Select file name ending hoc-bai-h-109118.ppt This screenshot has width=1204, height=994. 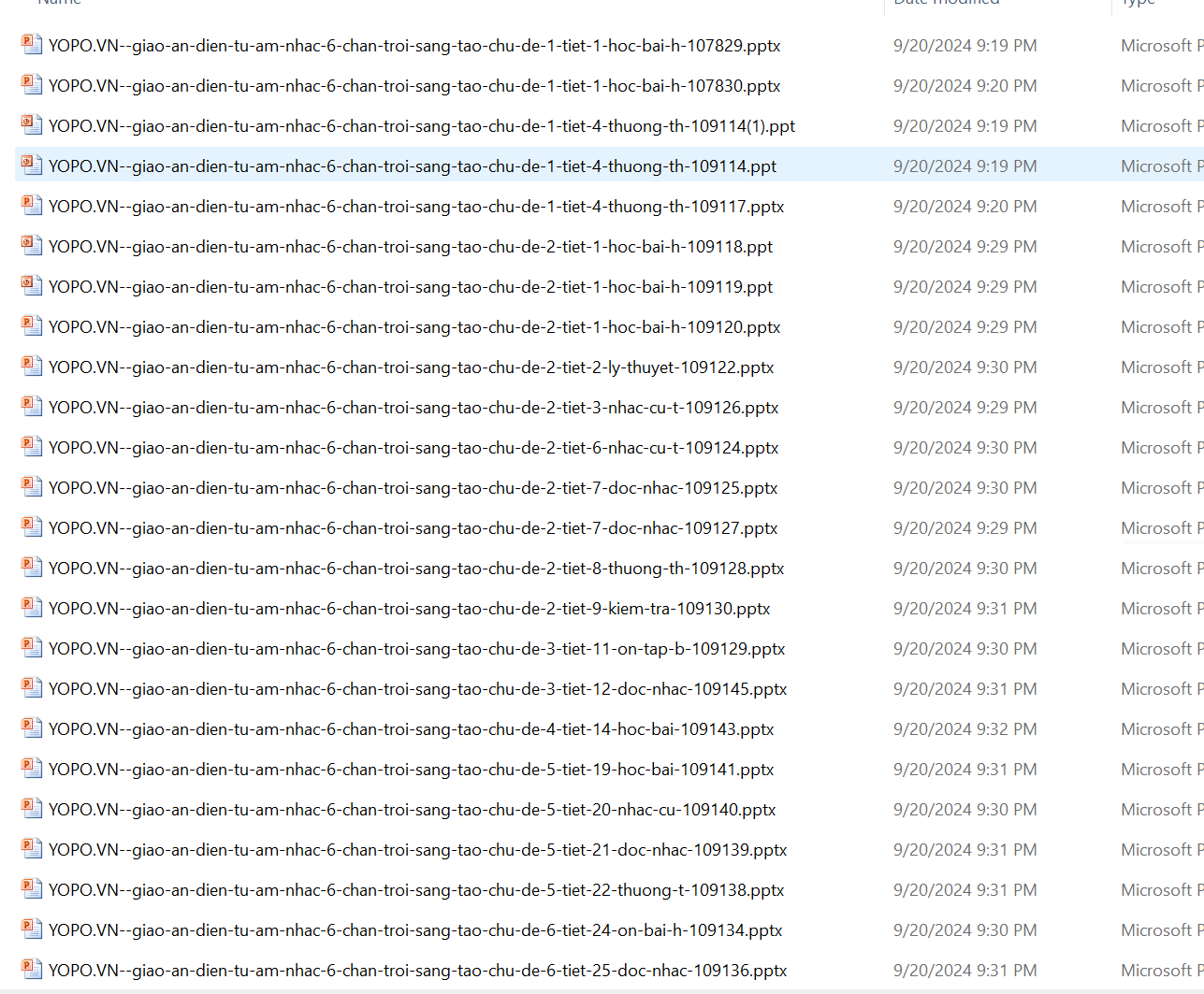pos(411,247)
